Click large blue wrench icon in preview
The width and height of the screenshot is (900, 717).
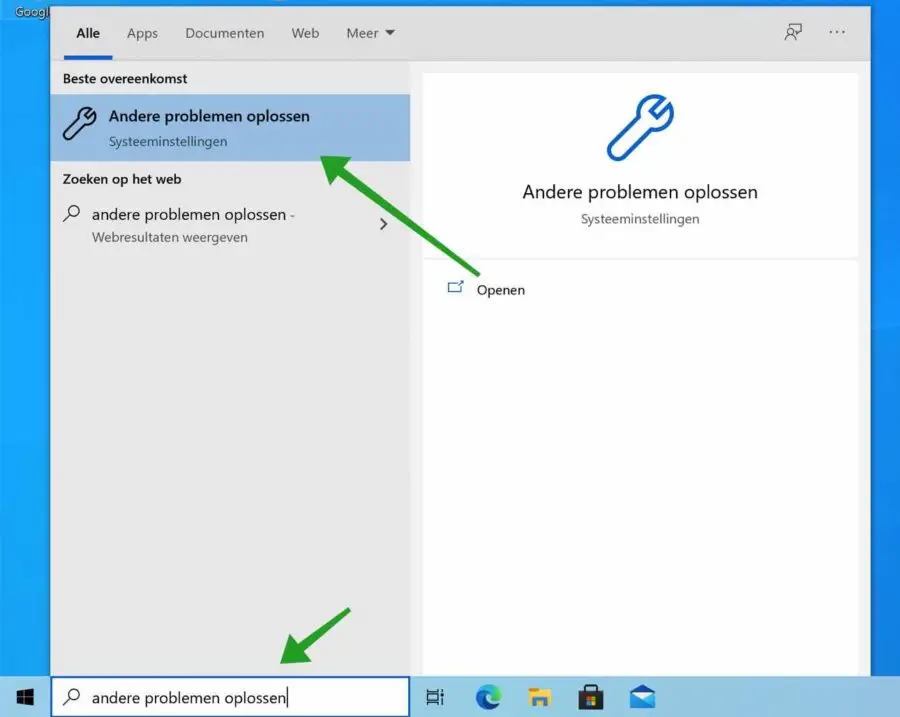[x=640, y=127]
